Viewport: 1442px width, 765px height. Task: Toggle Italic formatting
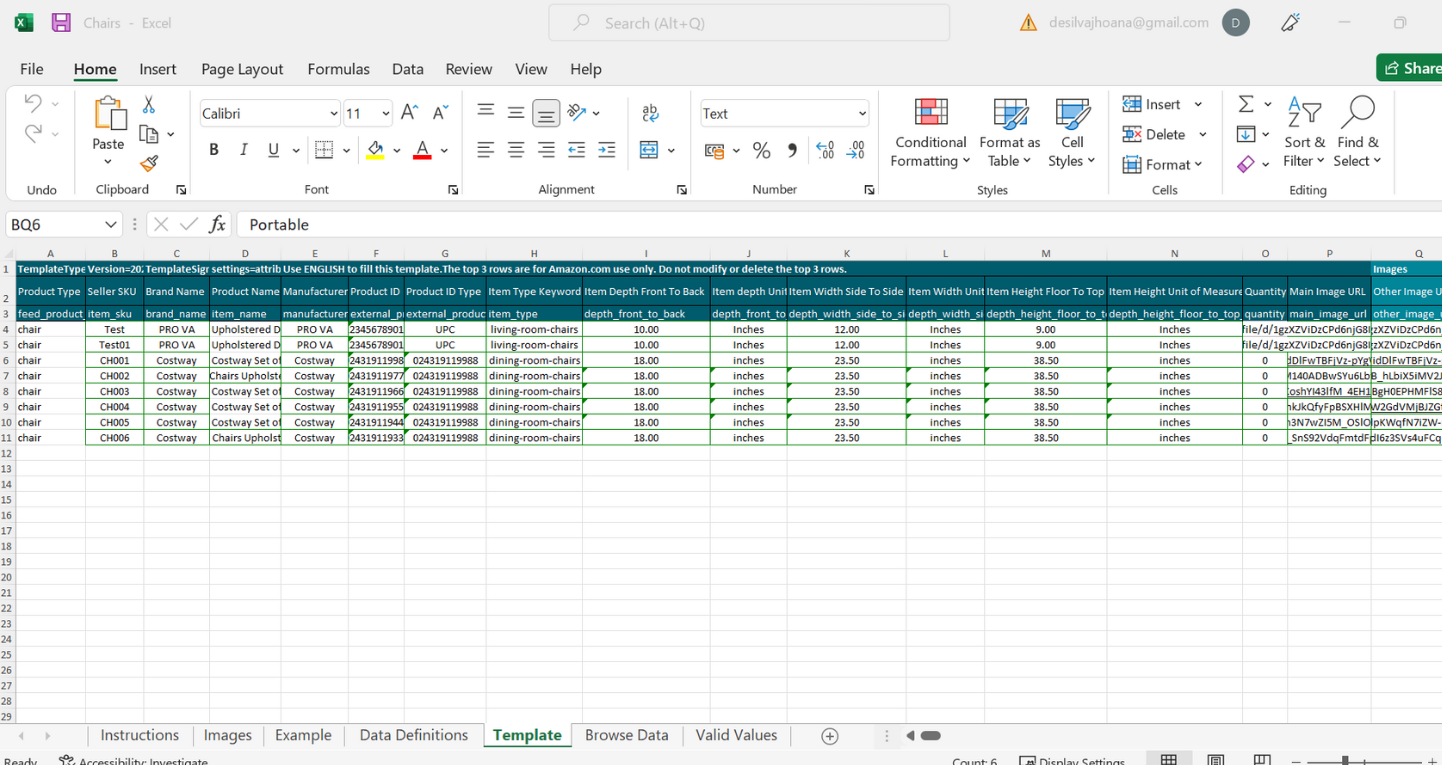point(243,150)
